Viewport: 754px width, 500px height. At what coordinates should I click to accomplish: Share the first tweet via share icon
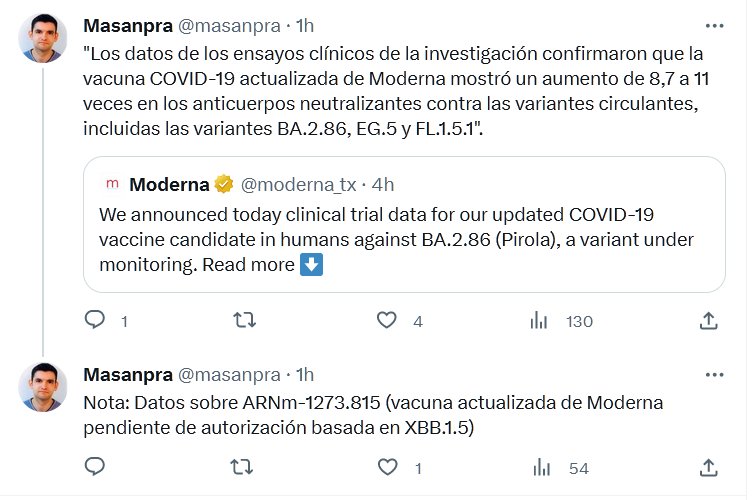708,320
